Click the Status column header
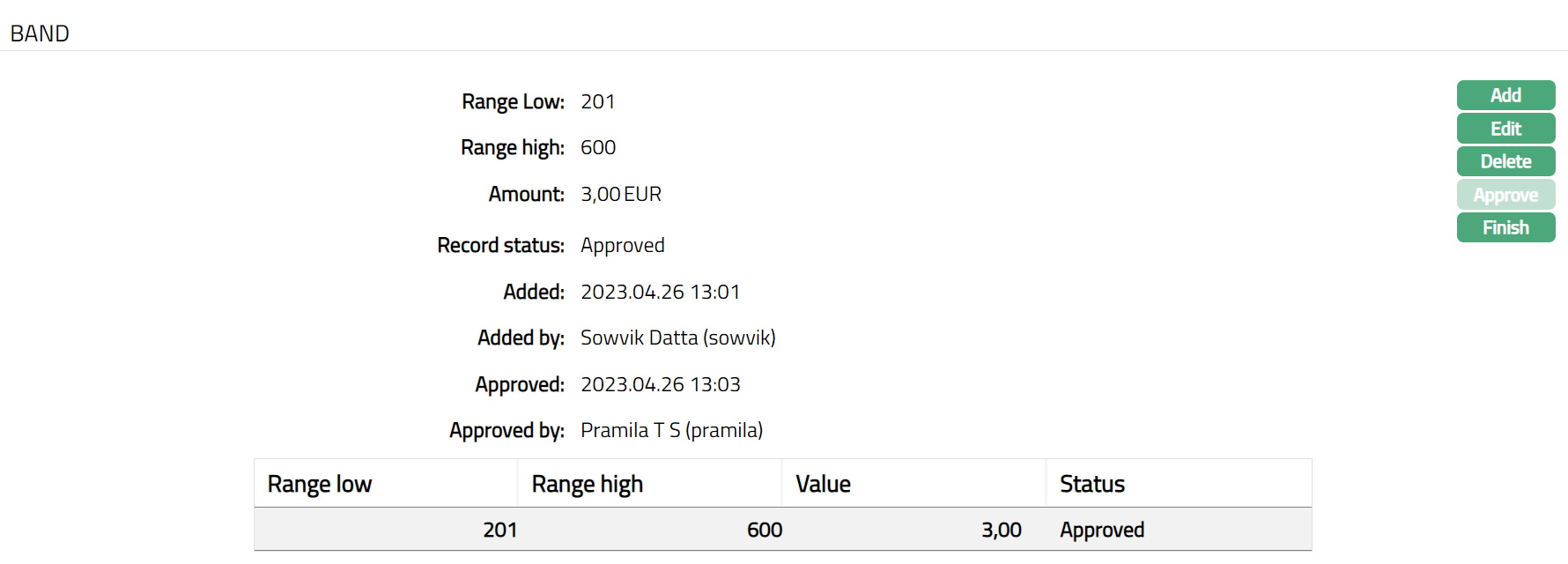 click(x=1092, y=484)
